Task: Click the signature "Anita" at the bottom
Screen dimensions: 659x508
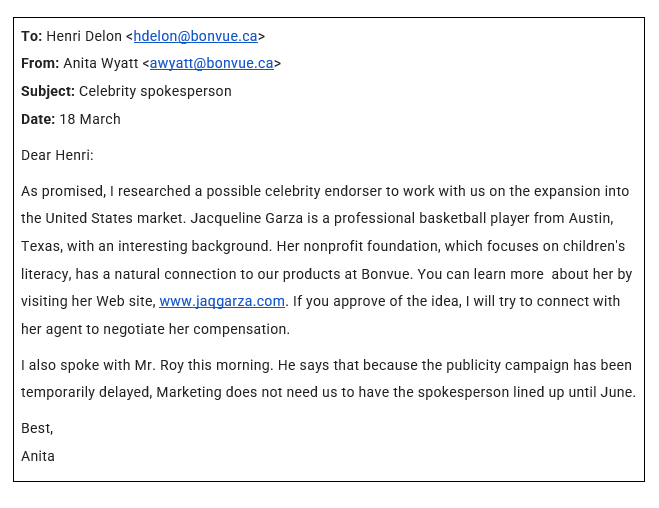Action: 38,456
